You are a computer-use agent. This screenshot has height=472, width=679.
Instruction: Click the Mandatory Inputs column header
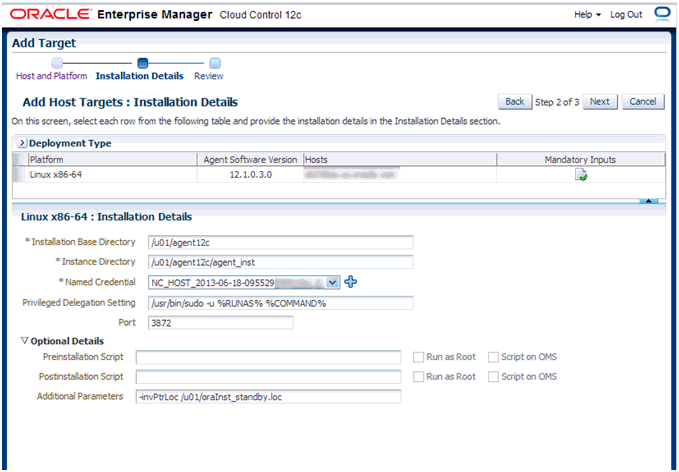(x=581, y=159)
